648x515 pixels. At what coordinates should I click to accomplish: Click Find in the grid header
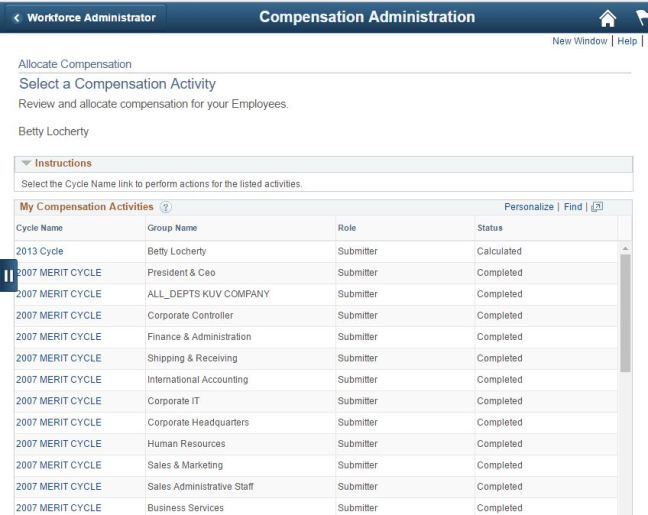pyautogui.click(x=572, y=207)
